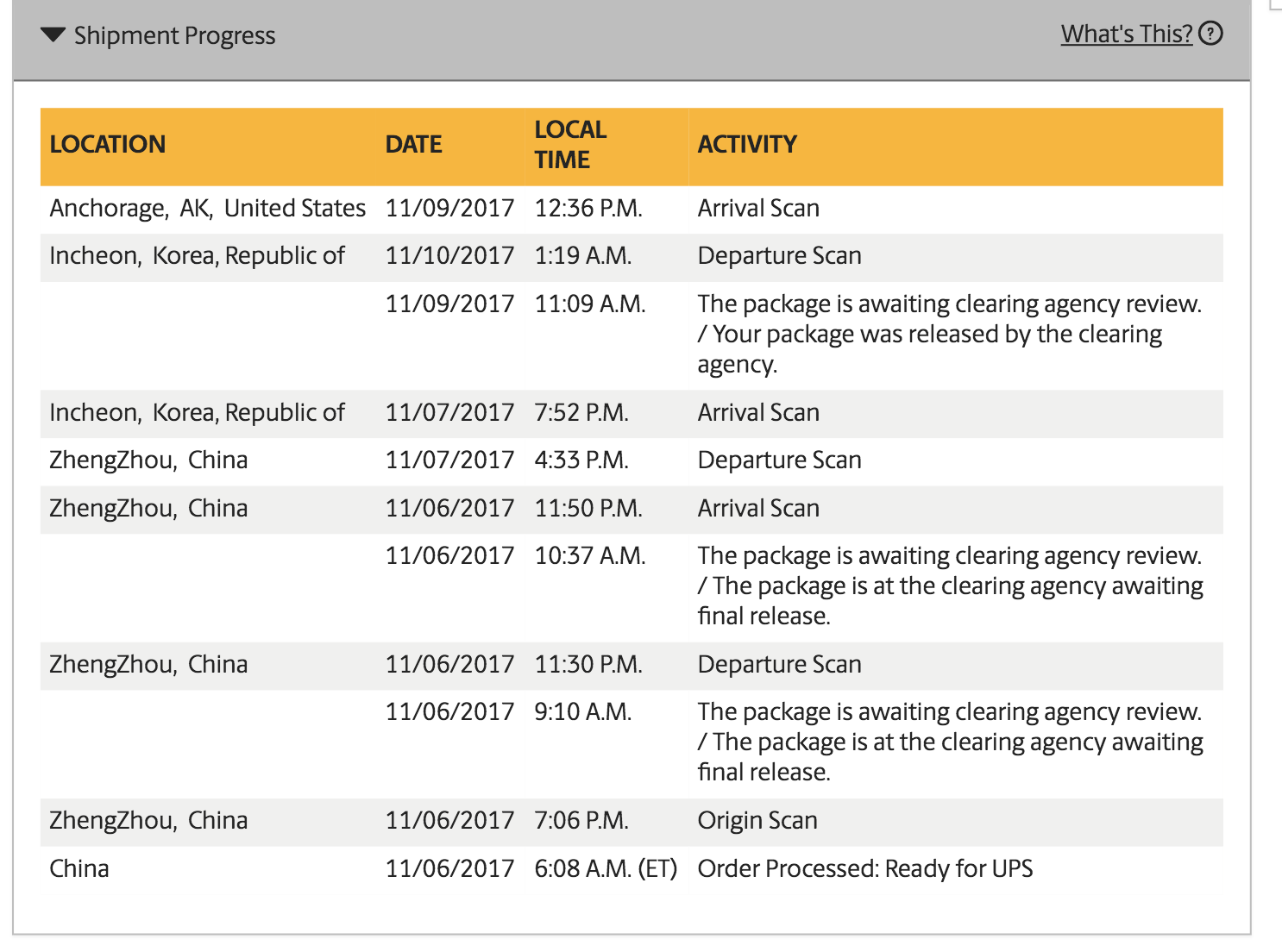Viewport: 1282px width, 952px height.
Task: Select the DATE column header
Action: tap(414, 144)
